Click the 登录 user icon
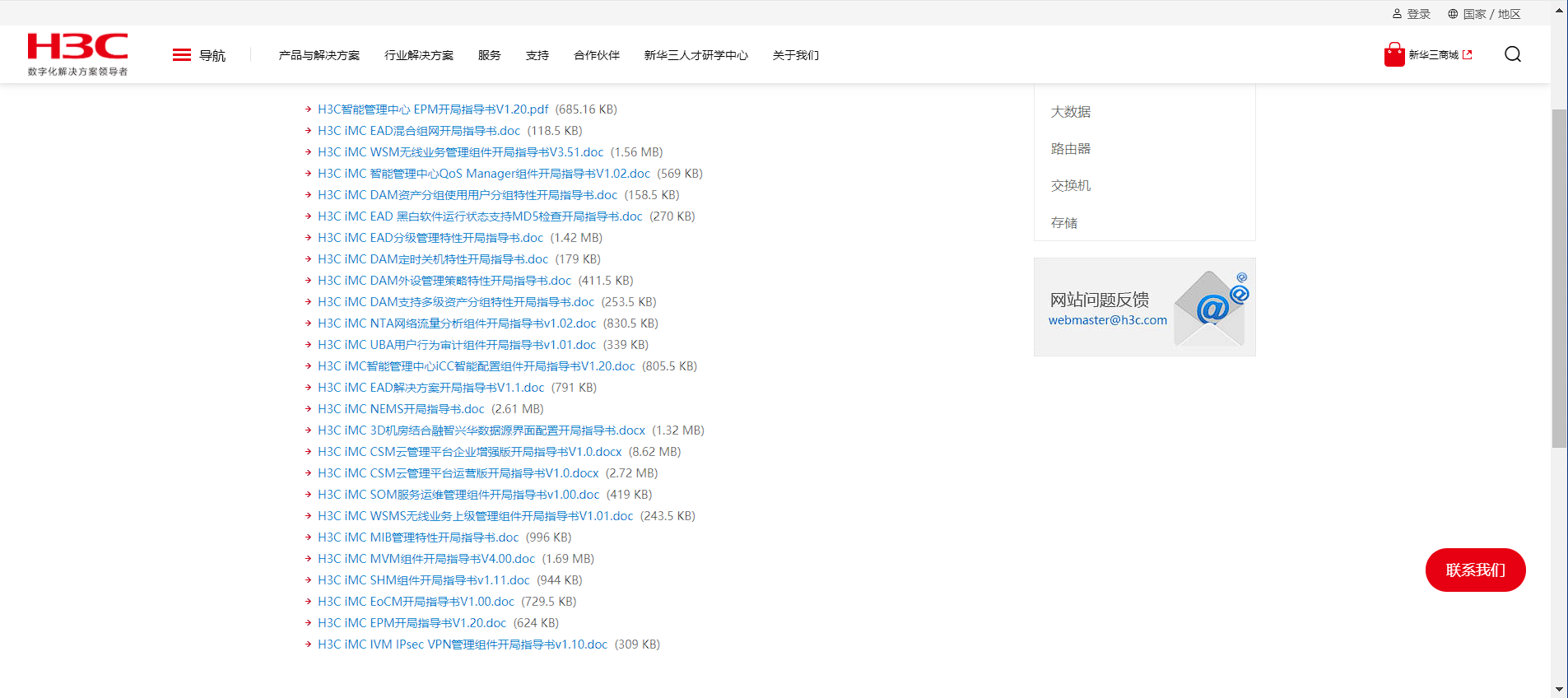The image size is (1568, 698). 1397,14
